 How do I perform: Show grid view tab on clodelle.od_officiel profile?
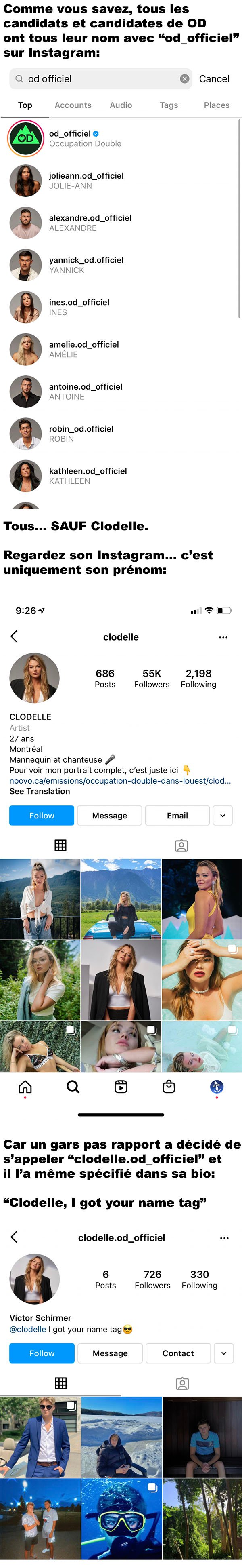[61, 1383]
